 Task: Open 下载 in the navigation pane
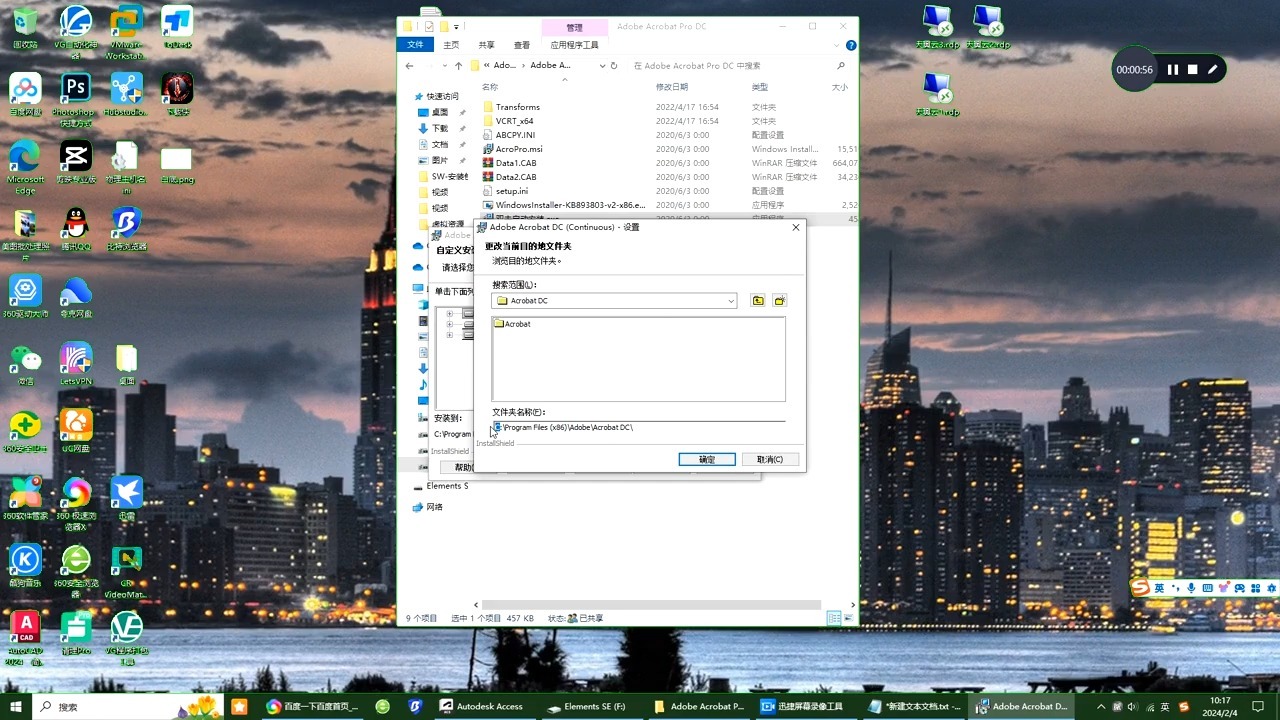[440, 129]
